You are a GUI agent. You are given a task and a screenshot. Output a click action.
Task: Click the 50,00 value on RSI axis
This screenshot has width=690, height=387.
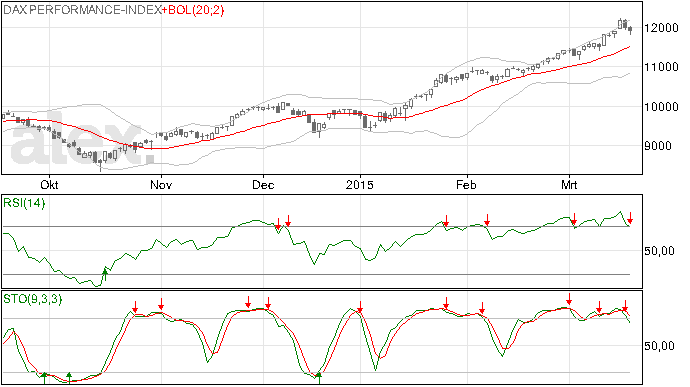point(659,251)
